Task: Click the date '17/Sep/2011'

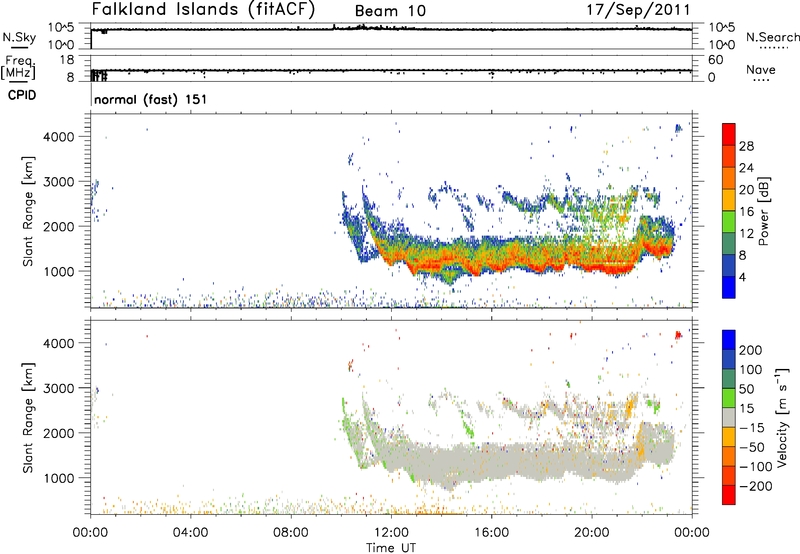Action: coord(638,10)
